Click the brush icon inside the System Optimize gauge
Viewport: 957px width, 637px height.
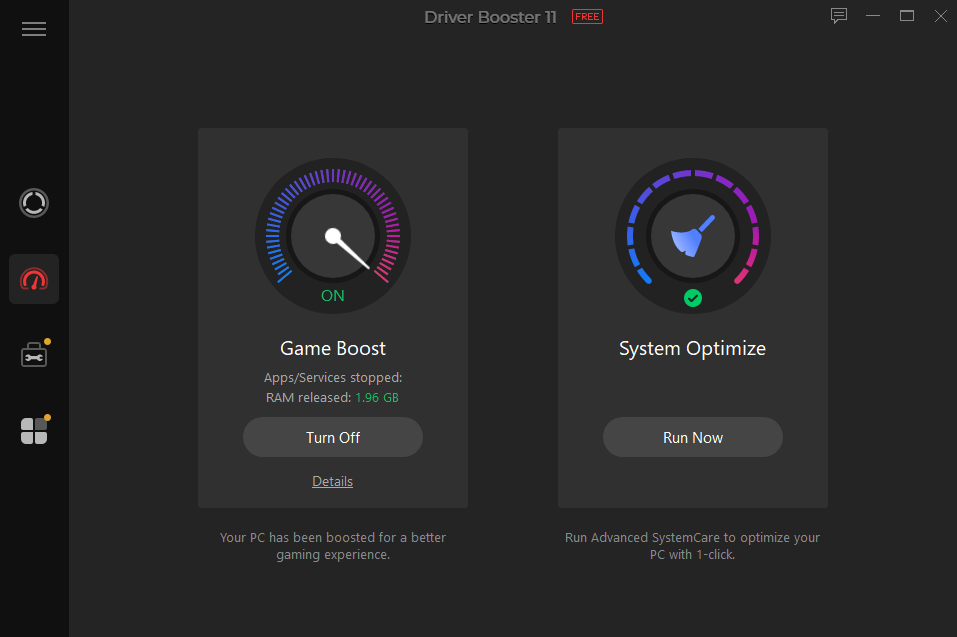tap(692, 235)
